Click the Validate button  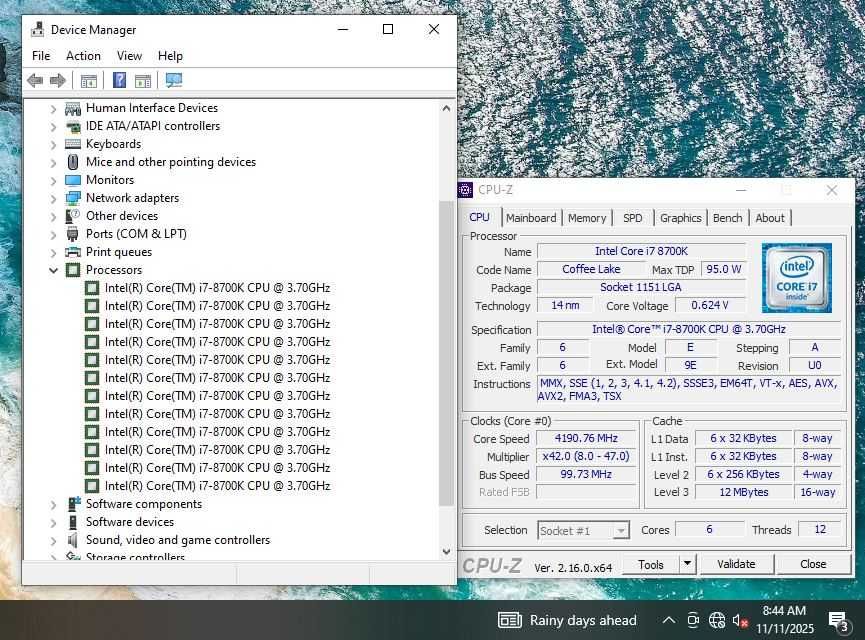pyautogui.click(x=736, y=564)
